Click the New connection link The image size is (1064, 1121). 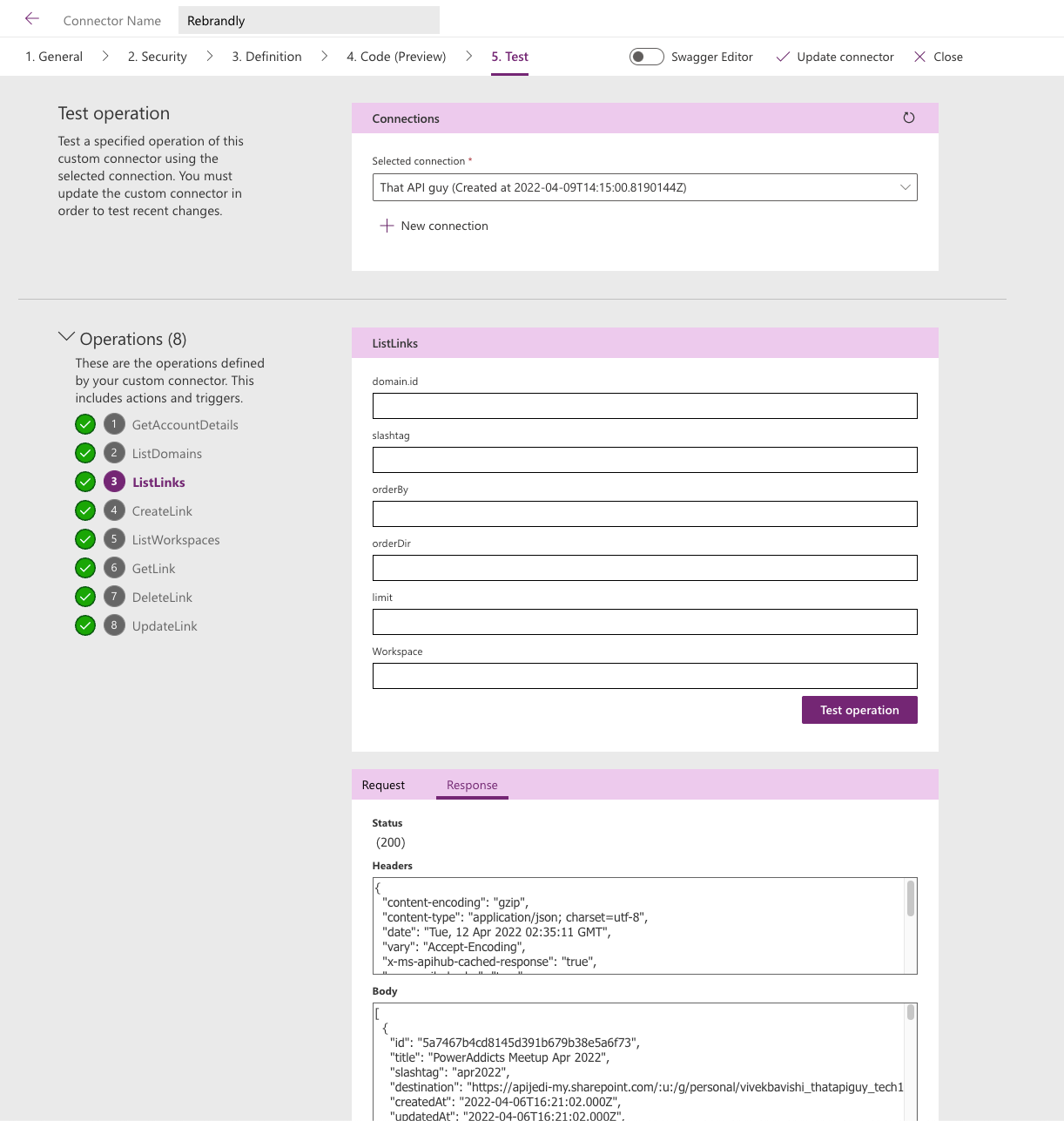pyautogui.click(x=444, y=226)
